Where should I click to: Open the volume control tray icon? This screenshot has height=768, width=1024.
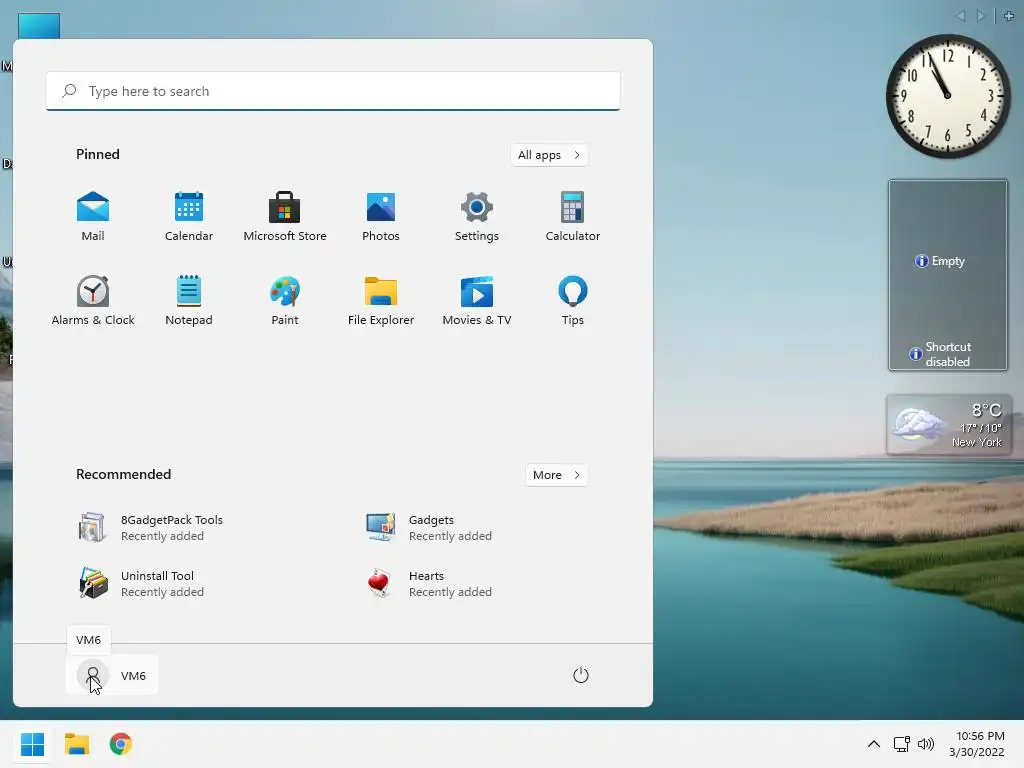click(x=926, y=744)
